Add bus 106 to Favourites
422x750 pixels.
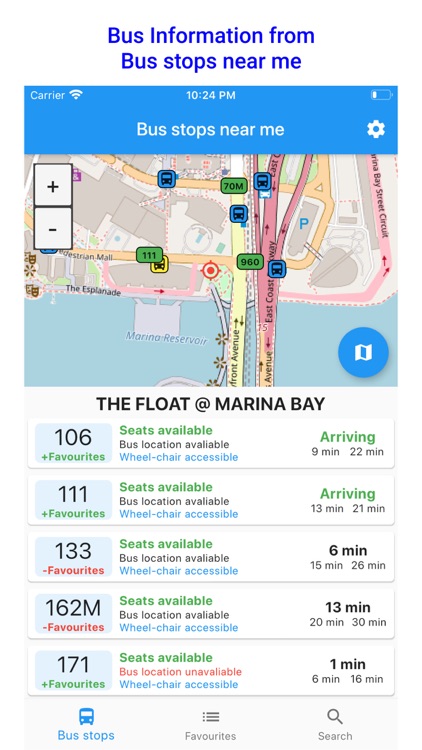coord(73,457)
